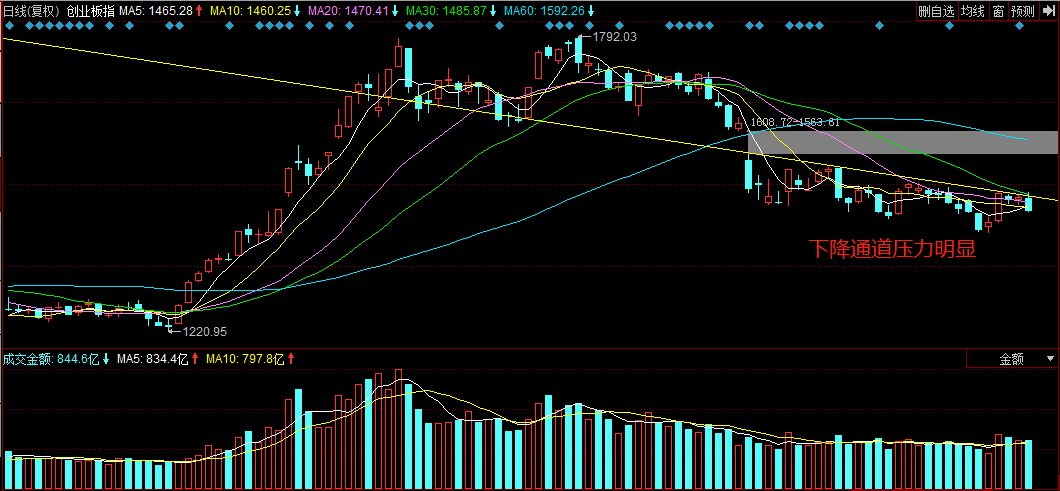Select the gray gap zone rectangle
The height and width of the screenshot is (491, 1060).
click(x=902, y=143)
